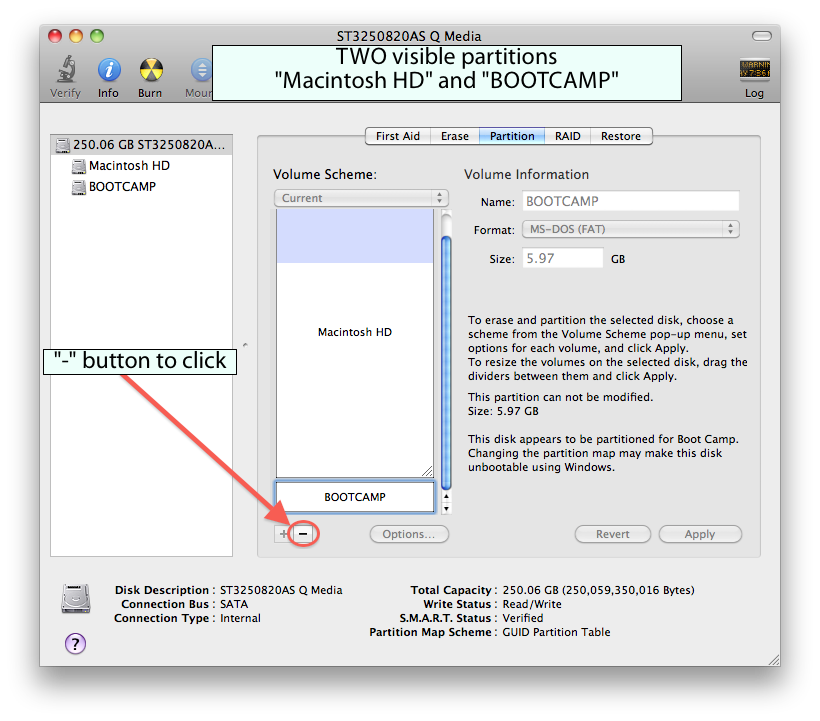The height and width of the screenshot is (721, 820).
Task: Click the volume icon beside Macintosh HD in sidebar
Action: [x=78, y=166]
